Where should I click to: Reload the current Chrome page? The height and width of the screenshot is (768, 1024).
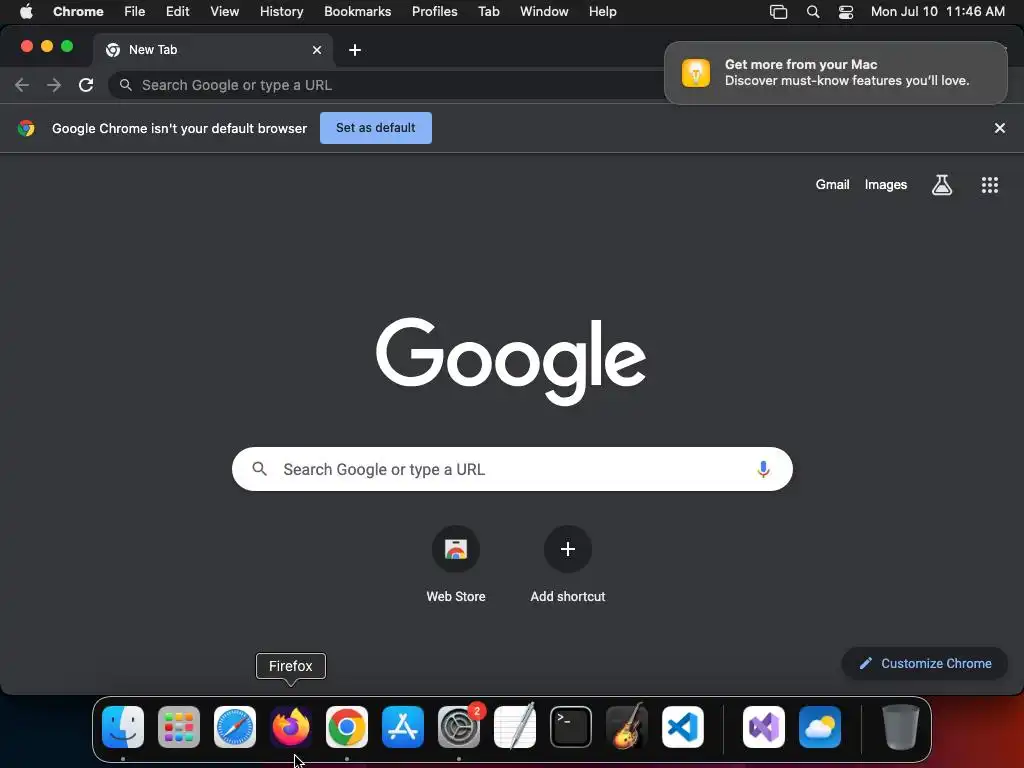tap(86, 85)
